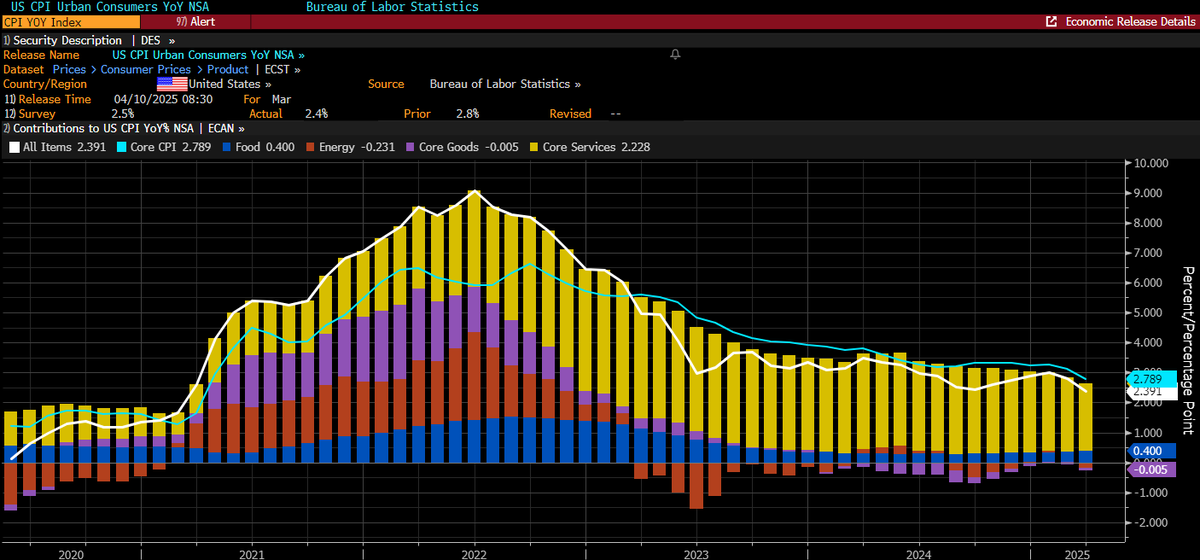The width and height of the screenshot is (1200, 560).
Task: Click the United States flag icon
Action: 173,84
